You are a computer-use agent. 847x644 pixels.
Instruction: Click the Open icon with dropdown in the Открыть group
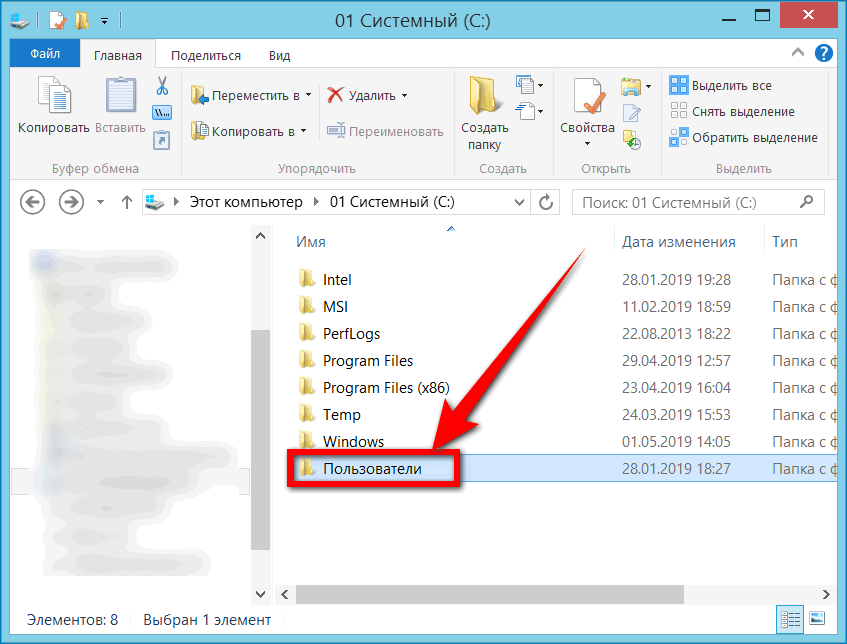click(x=635, y=86)
